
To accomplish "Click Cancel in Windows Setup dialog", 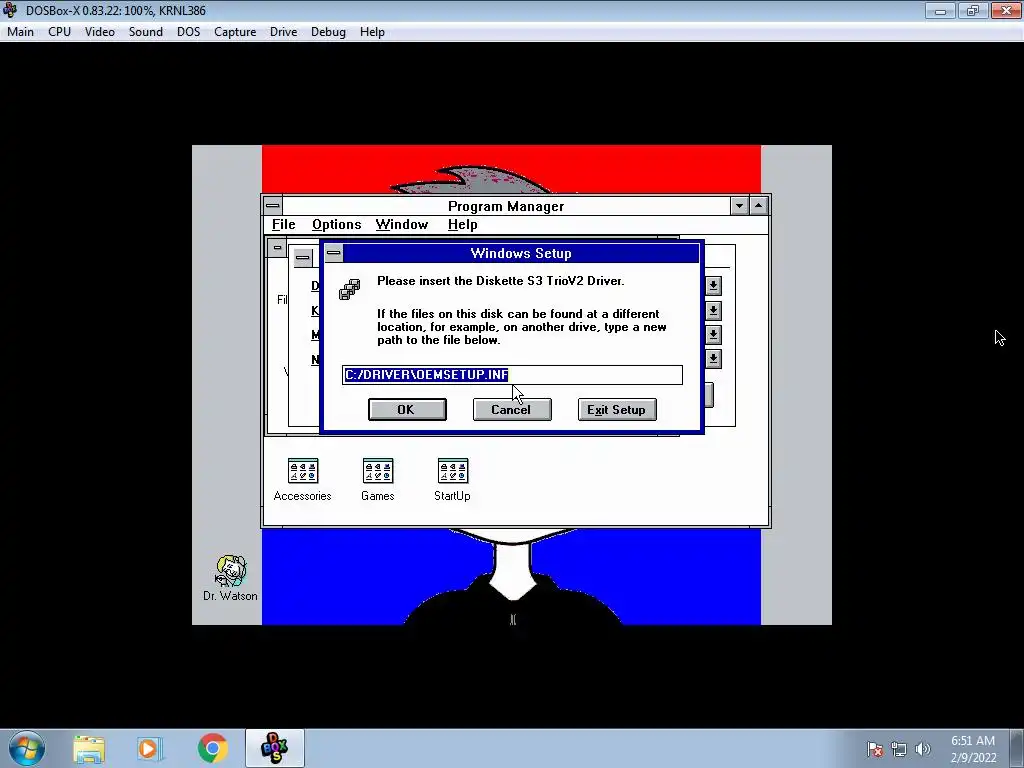I will point(512,409).
